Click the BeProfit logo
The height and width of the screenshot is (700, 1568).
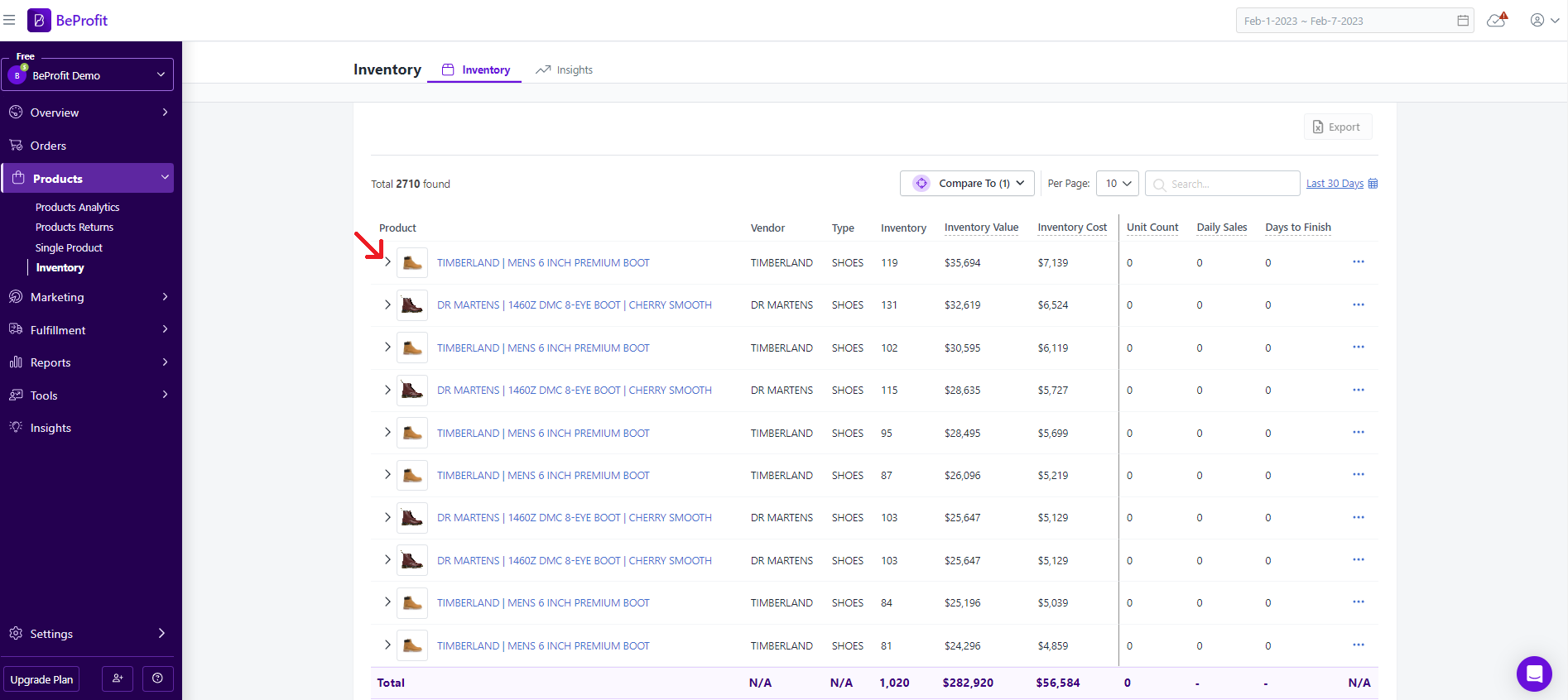[x=68, y=21]
